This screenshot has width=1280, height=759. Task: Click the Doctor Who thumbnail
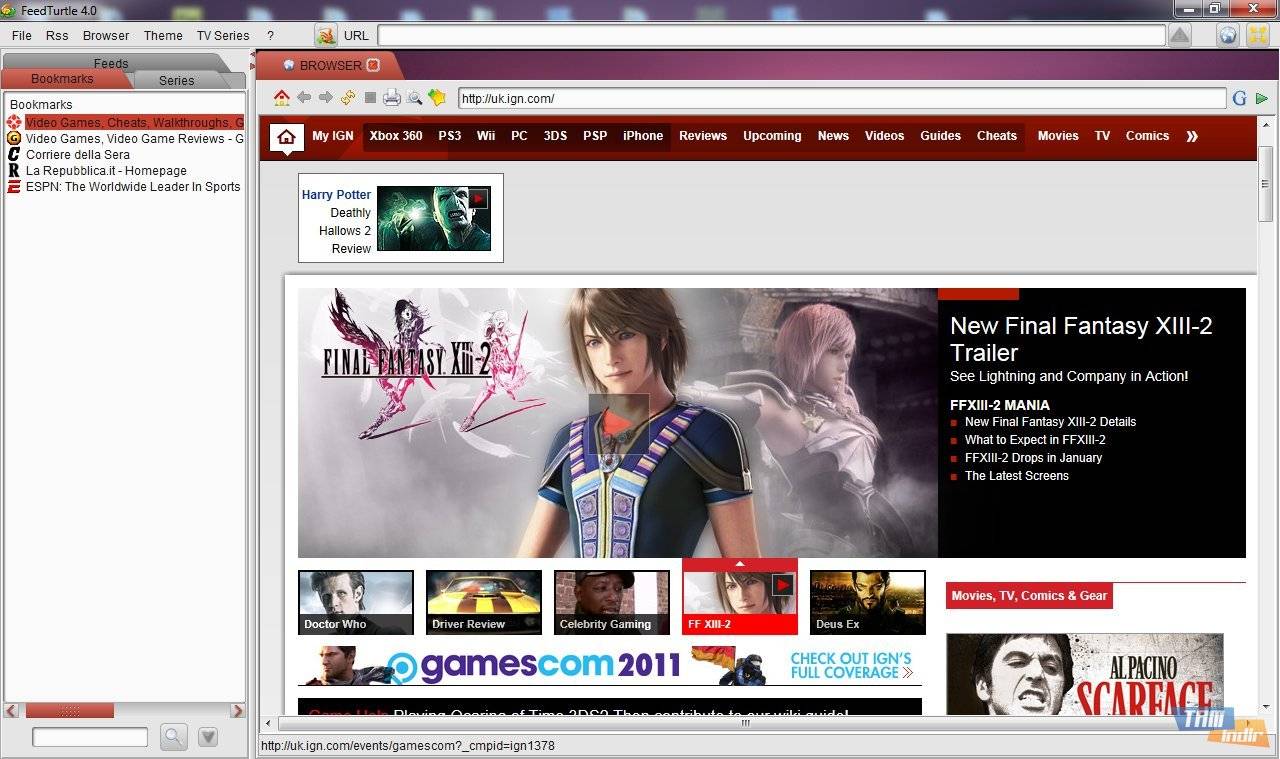(x=356, y=602)
